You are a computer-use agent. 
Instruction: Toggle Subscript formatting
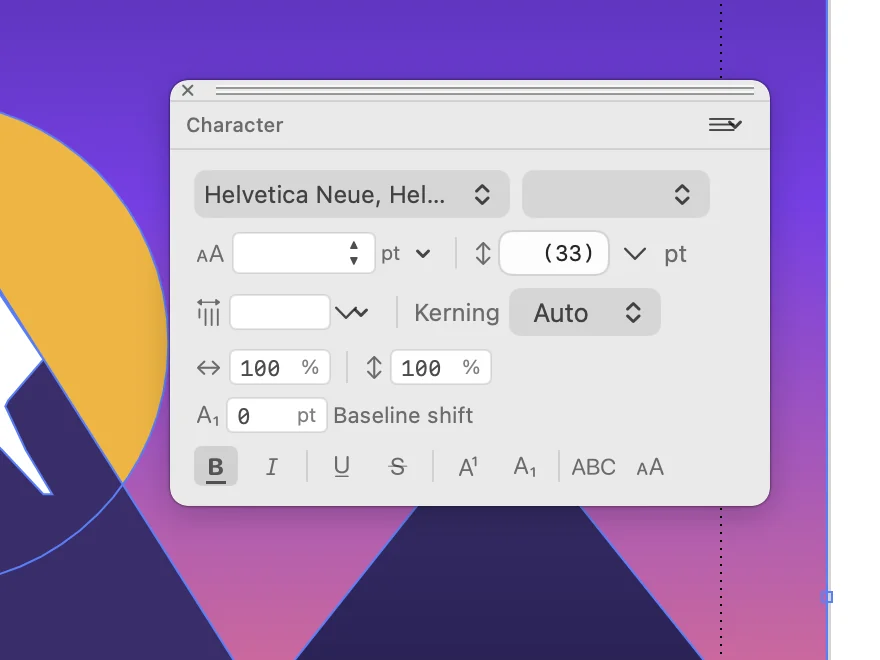pos(525,466)
